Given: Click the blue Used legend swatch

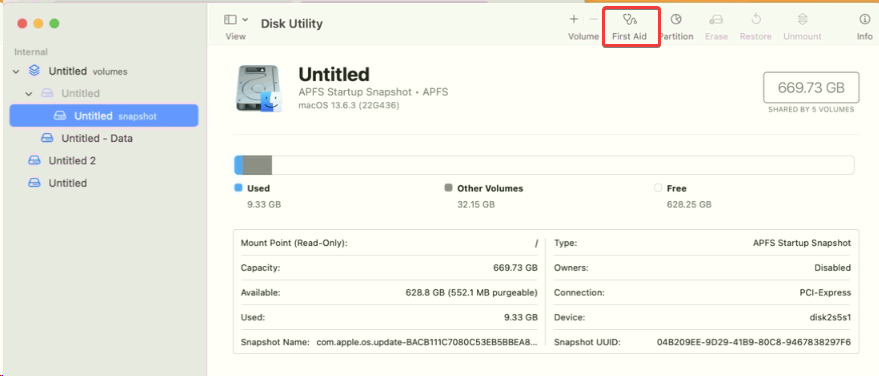Looking at the screenshot, I should [238, 188].
